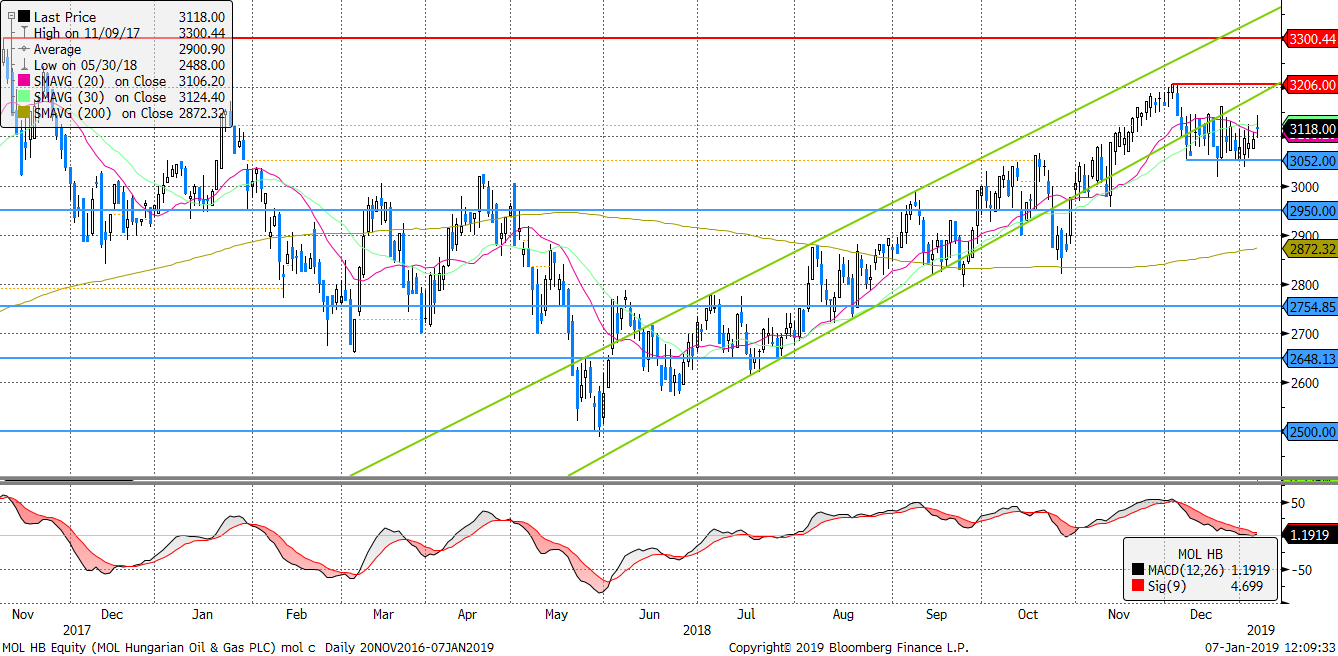Click the High marker icon in legend

click(24, 33)
